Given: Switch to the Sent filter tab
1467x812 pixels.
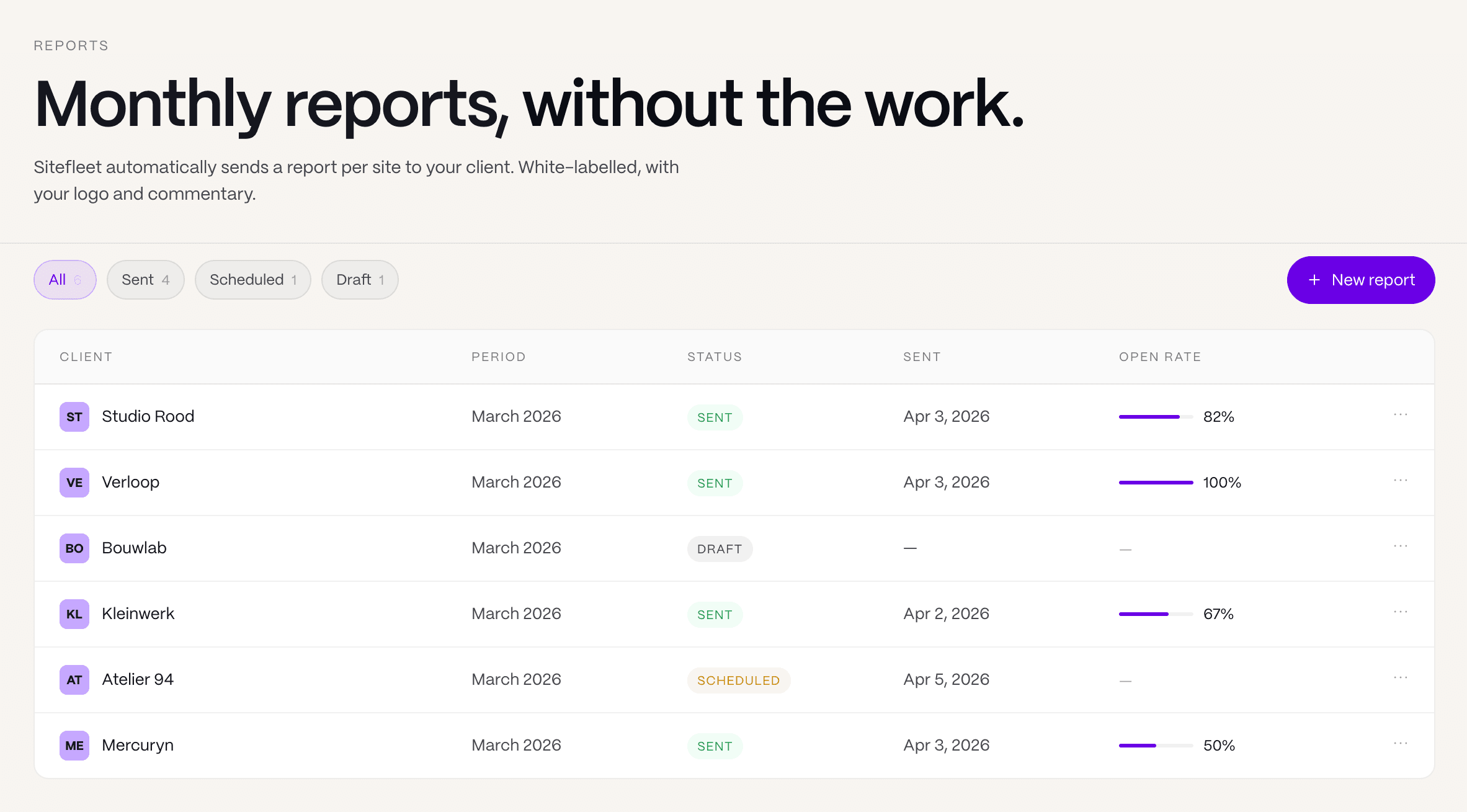Looking at the screenshot, I should (145, 280).
